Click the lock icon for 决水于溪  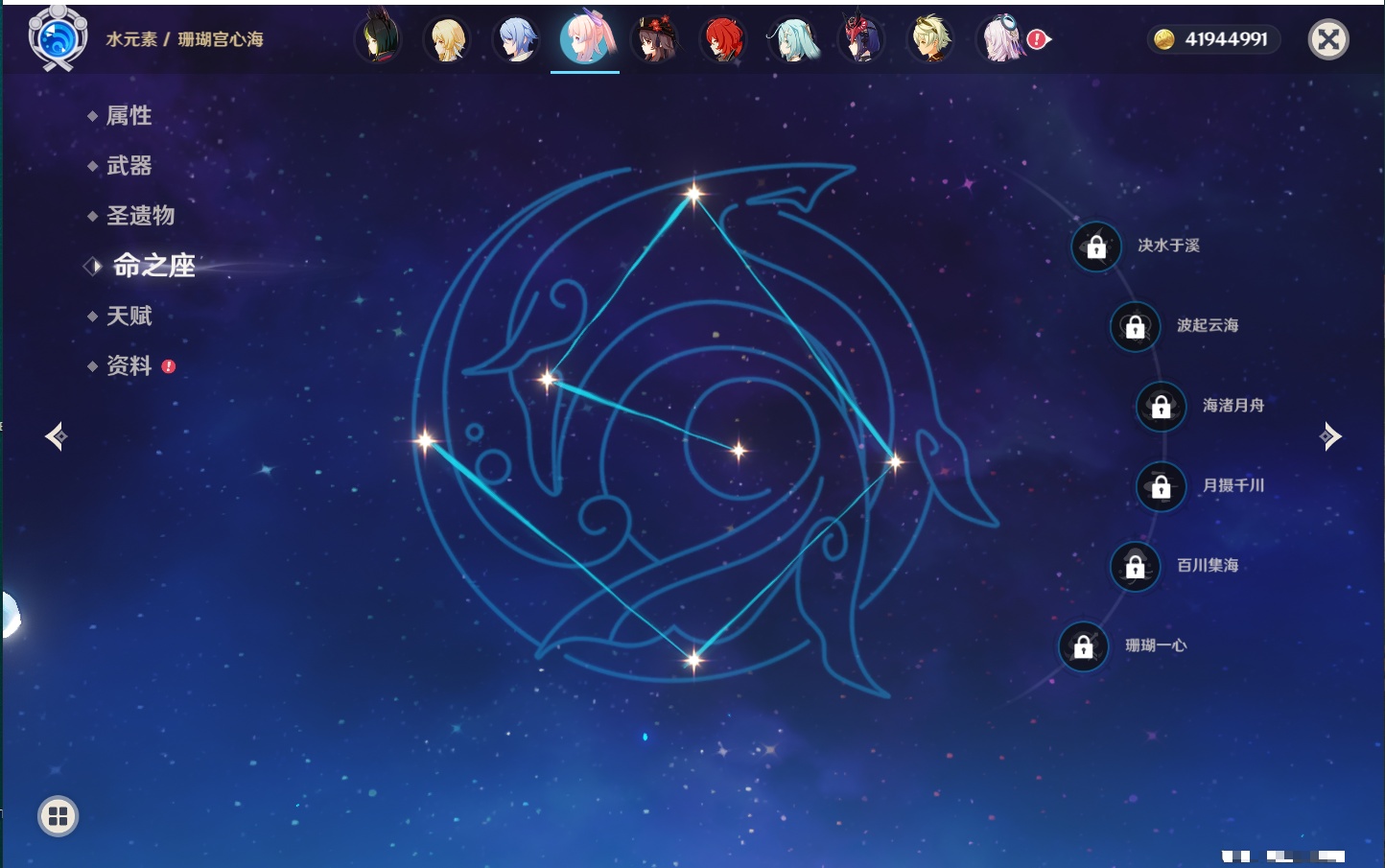(1096, 247)
